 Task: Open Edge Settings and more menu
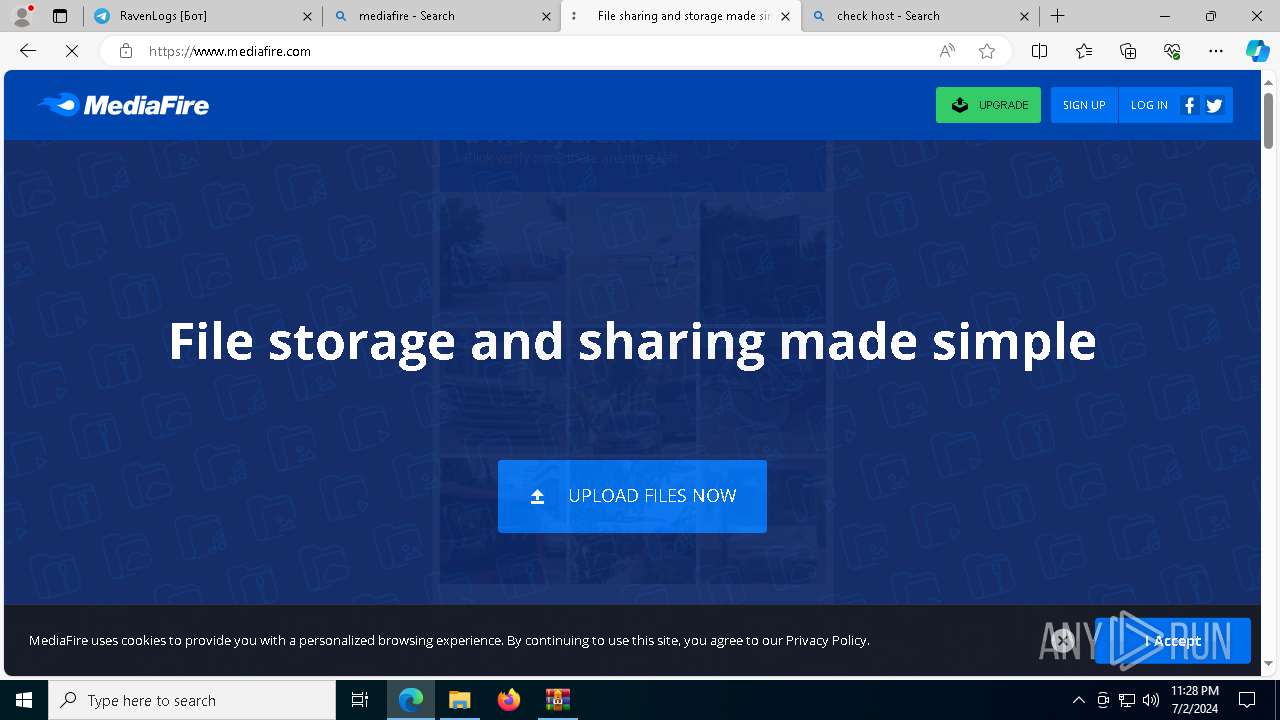1216,51
